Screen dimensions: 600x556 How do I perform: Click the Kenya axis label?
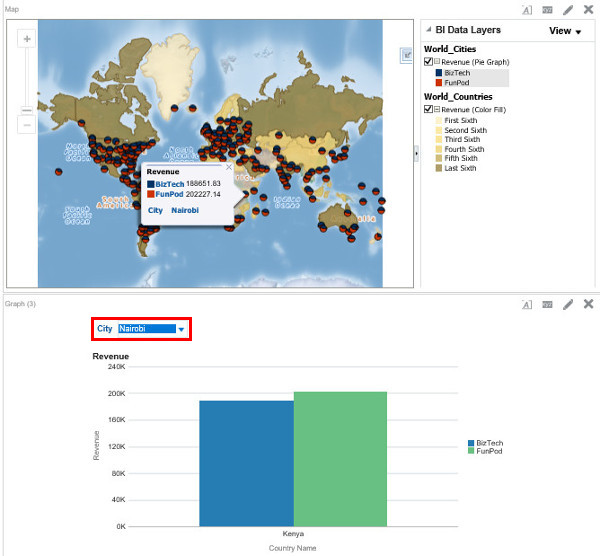tap(293, 533)
